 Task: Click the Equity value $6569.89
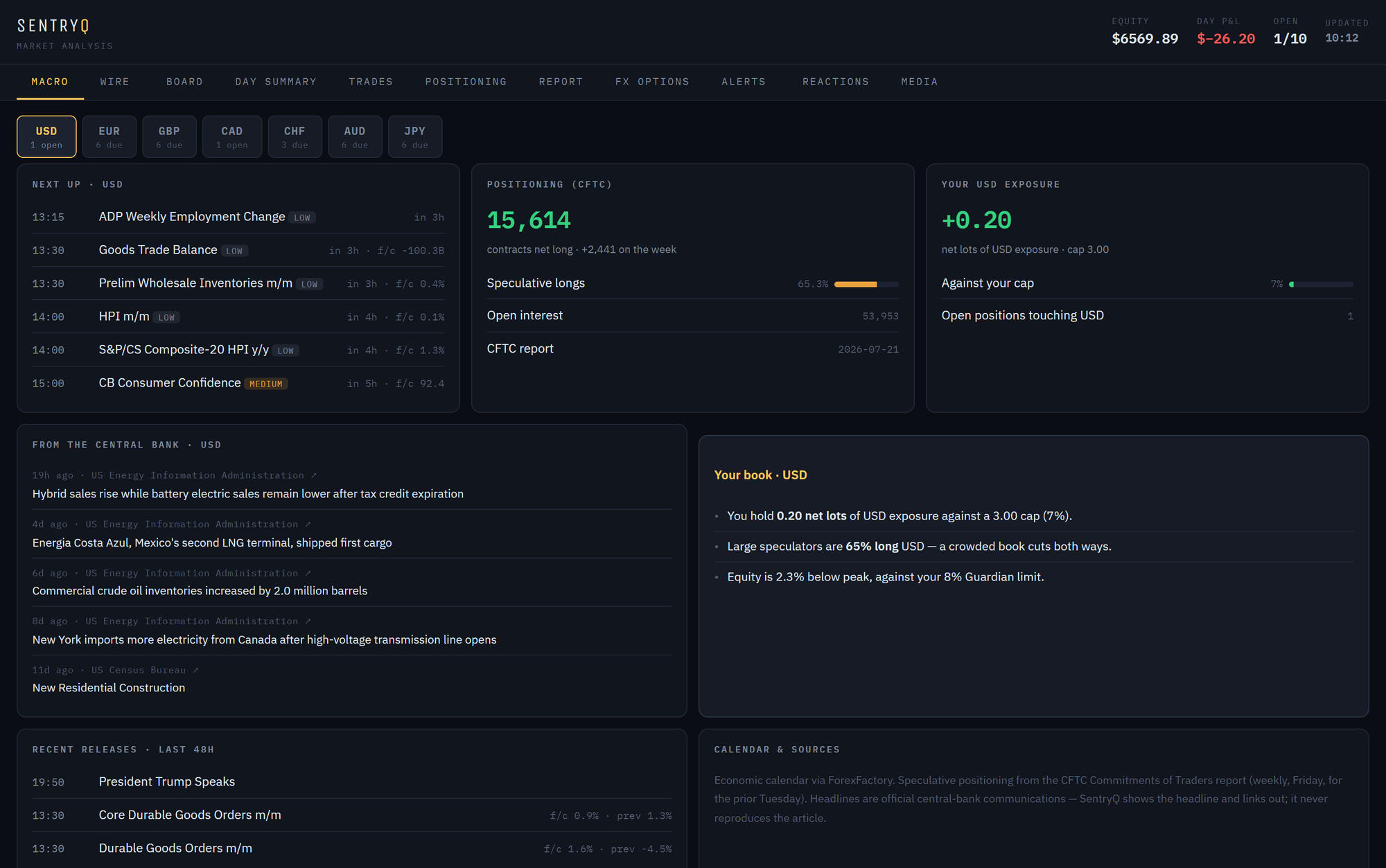point(1145,39)
